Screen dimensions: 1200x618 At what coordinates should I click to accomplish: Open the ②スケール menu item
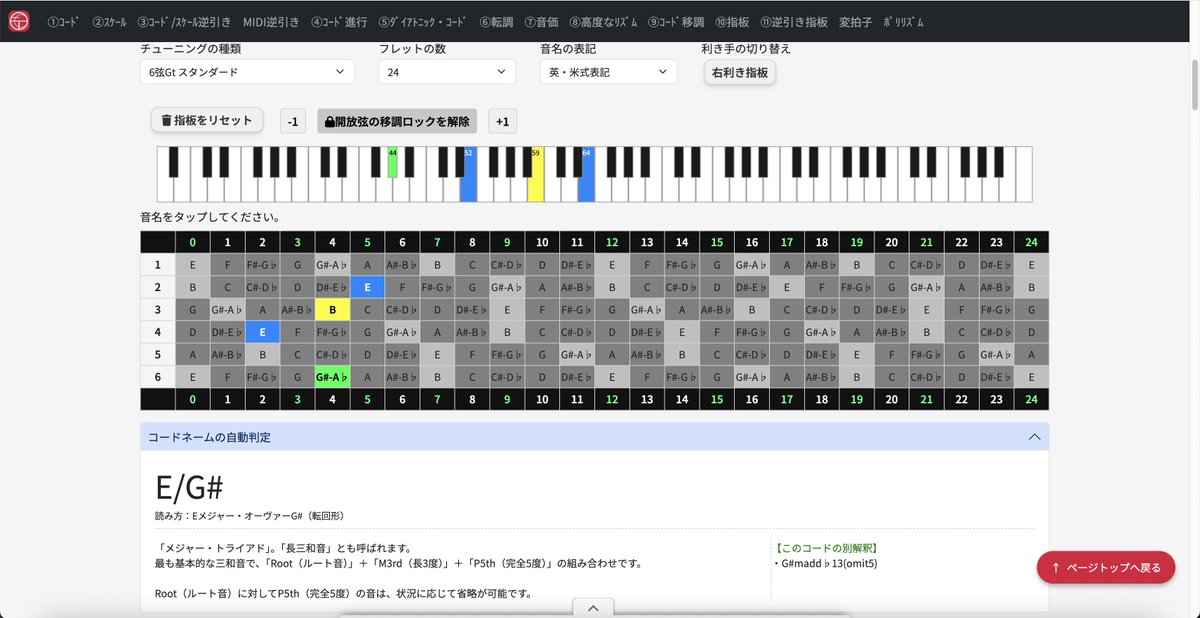[x=109, y=21]
